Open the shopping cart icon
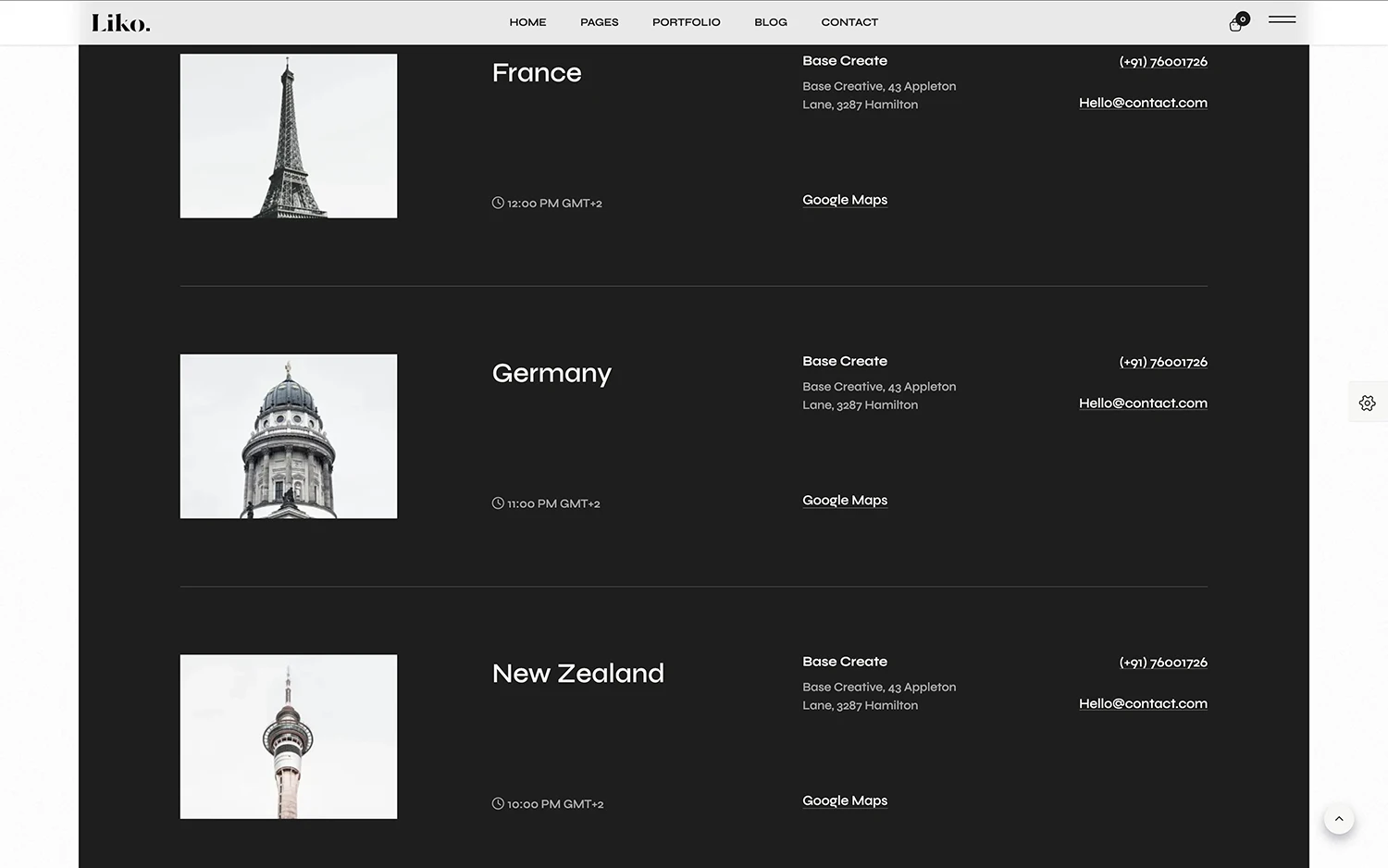Screen dimensions: 1388x868 pyautogui.click(x=1237, y=23)
